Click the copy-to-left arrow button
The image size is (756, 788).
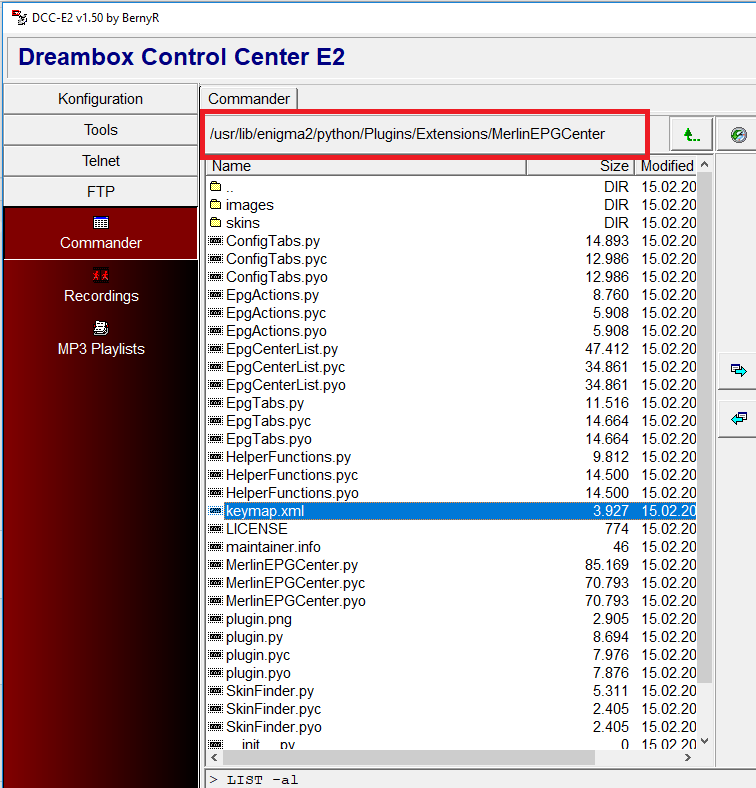[738, 419]
